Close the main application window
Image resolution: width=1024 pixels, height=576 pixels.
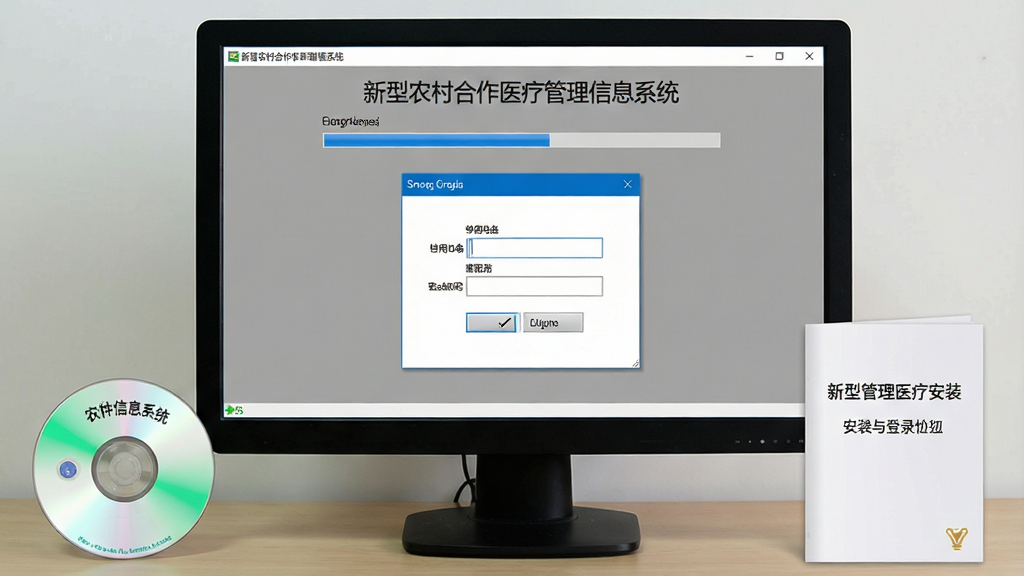tap(809, 56)
